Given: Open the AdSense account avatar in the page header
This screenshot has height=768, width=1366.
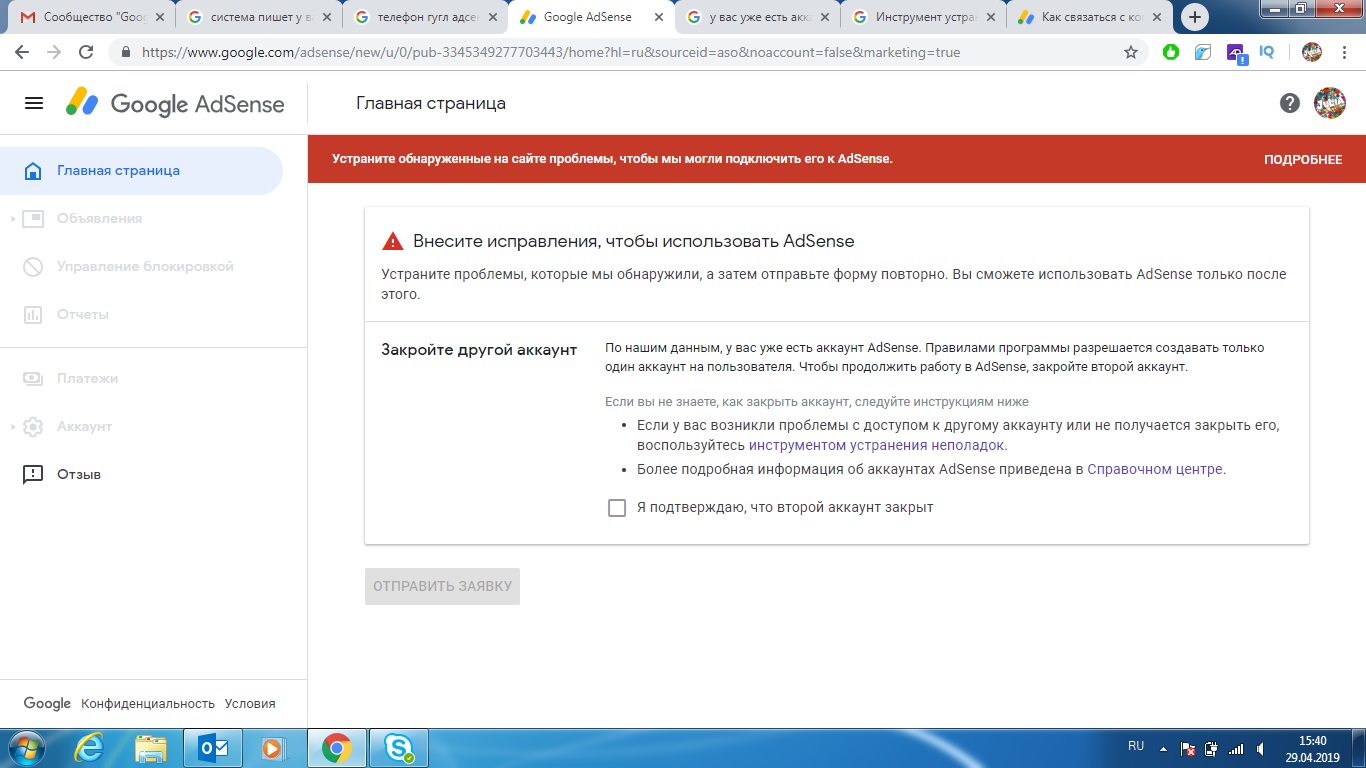Looking at the screenshot, I should tap(1330, 103).
